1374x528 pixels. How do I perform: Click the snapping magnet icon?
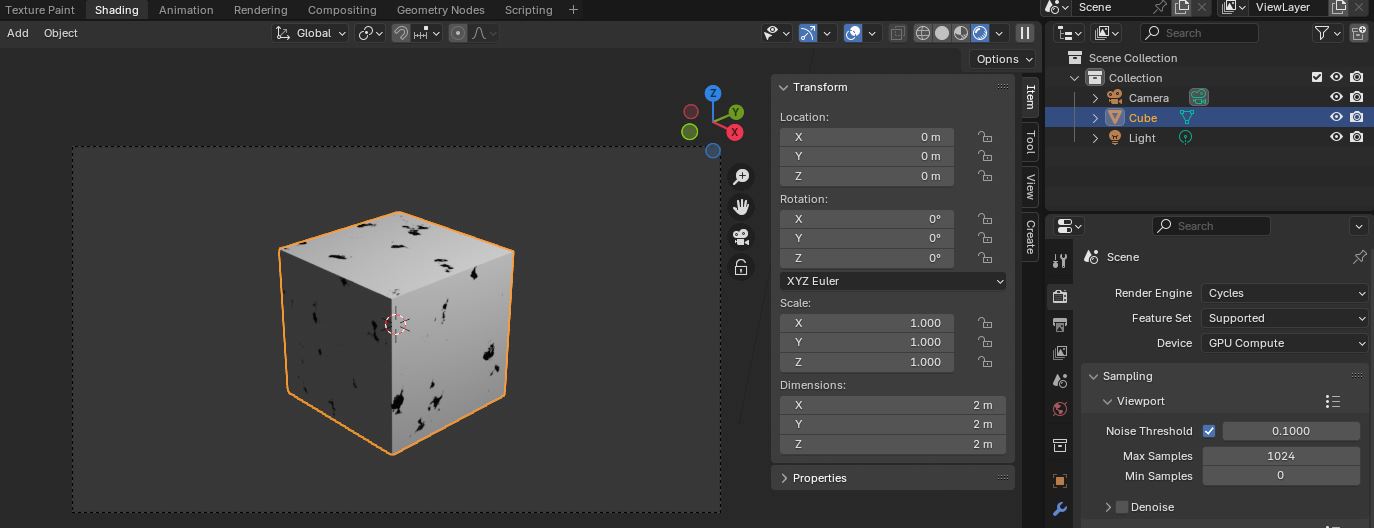tap(401, 33)
